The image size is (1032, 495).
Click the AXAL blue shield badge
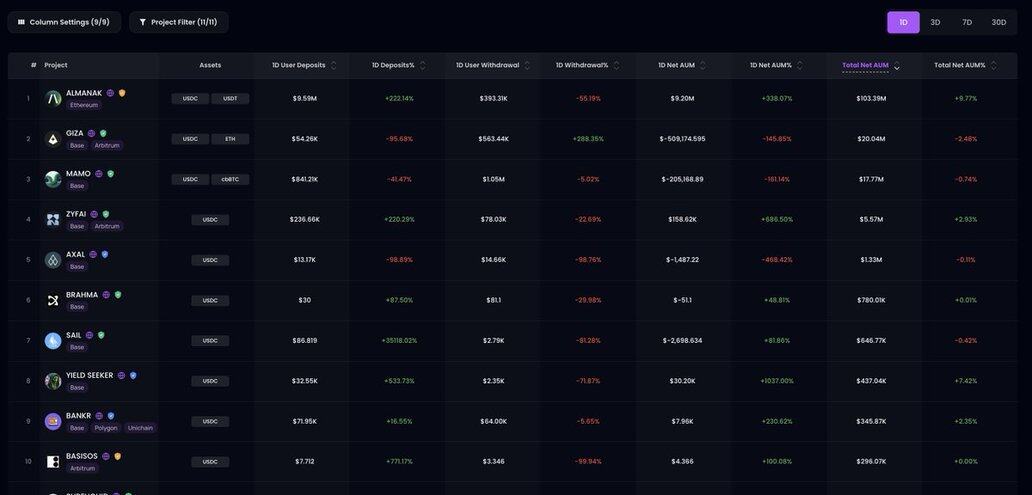click(105, 254)
